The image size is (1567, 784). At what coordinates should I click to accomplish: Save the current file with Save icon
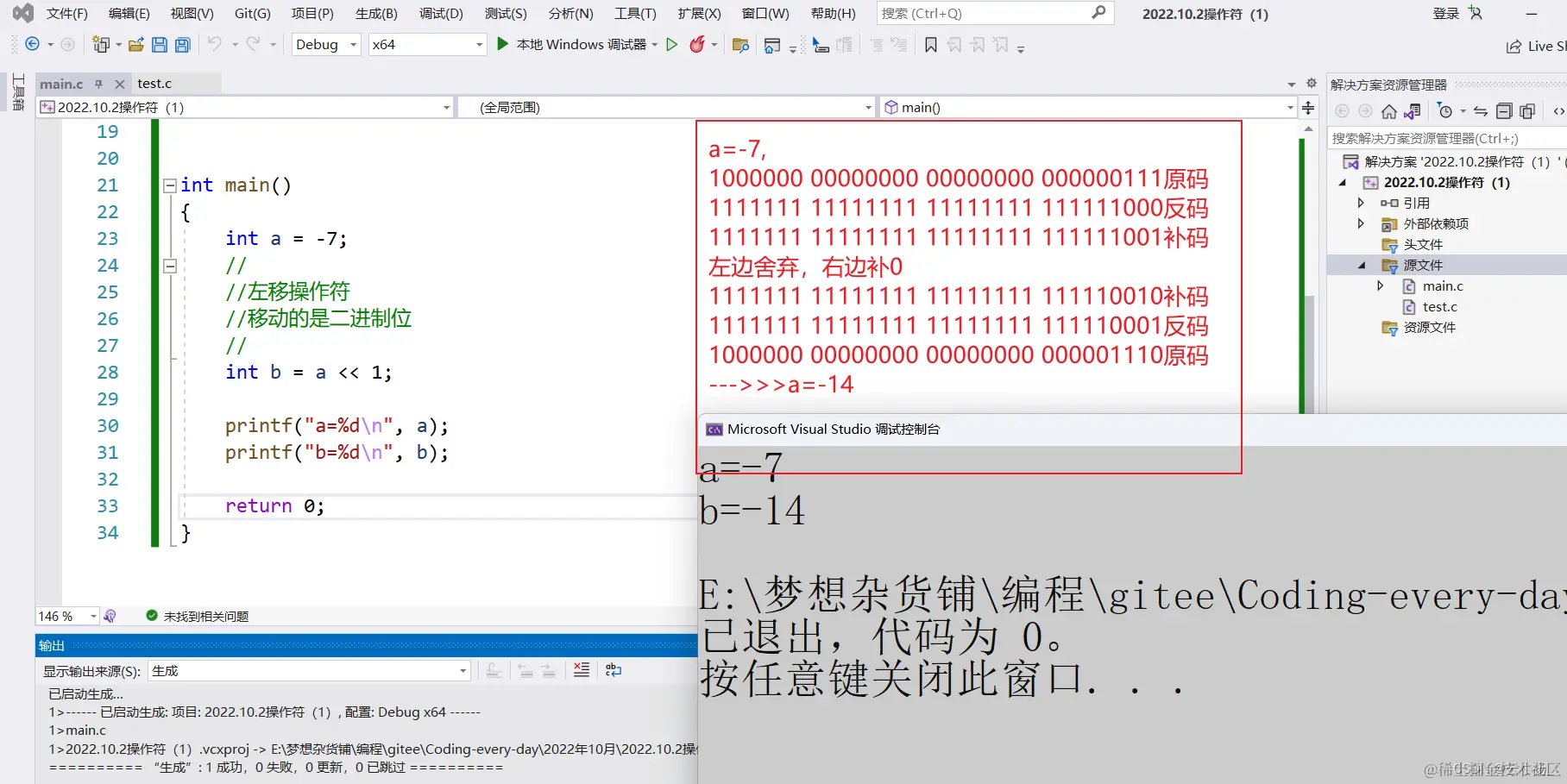160,45
